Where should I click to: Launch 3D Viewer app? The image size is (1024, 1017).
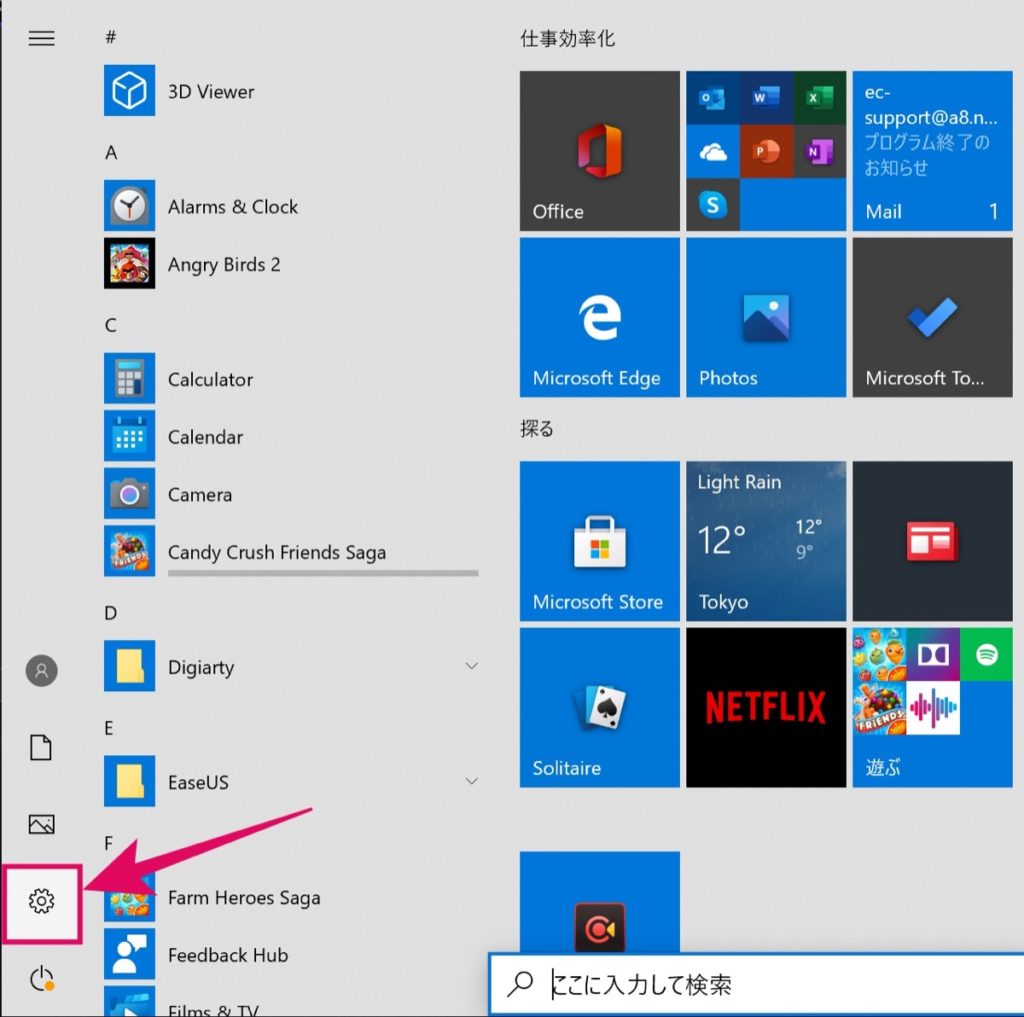coord(291,91)
